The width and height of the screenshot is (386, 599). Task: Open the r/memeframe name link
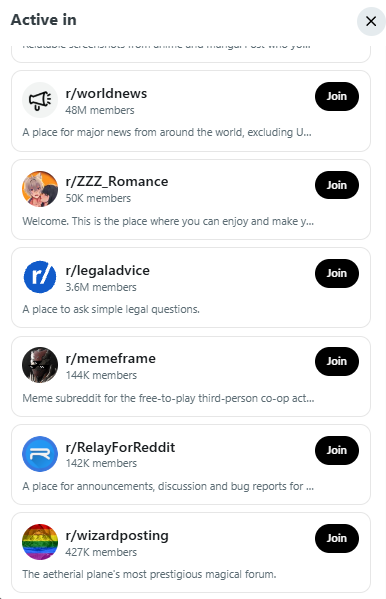110,358
